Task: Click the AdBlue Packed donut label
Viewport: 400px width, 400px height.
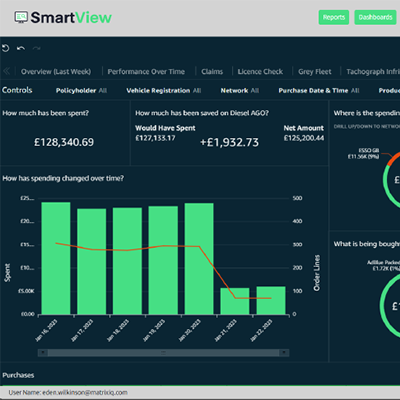Action: (383, 265)
